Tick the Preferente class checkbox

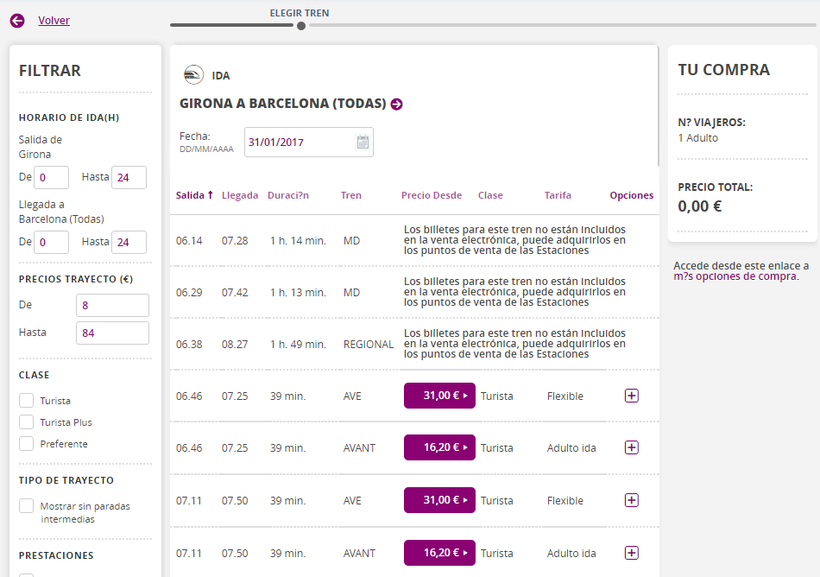pos(27,444)
